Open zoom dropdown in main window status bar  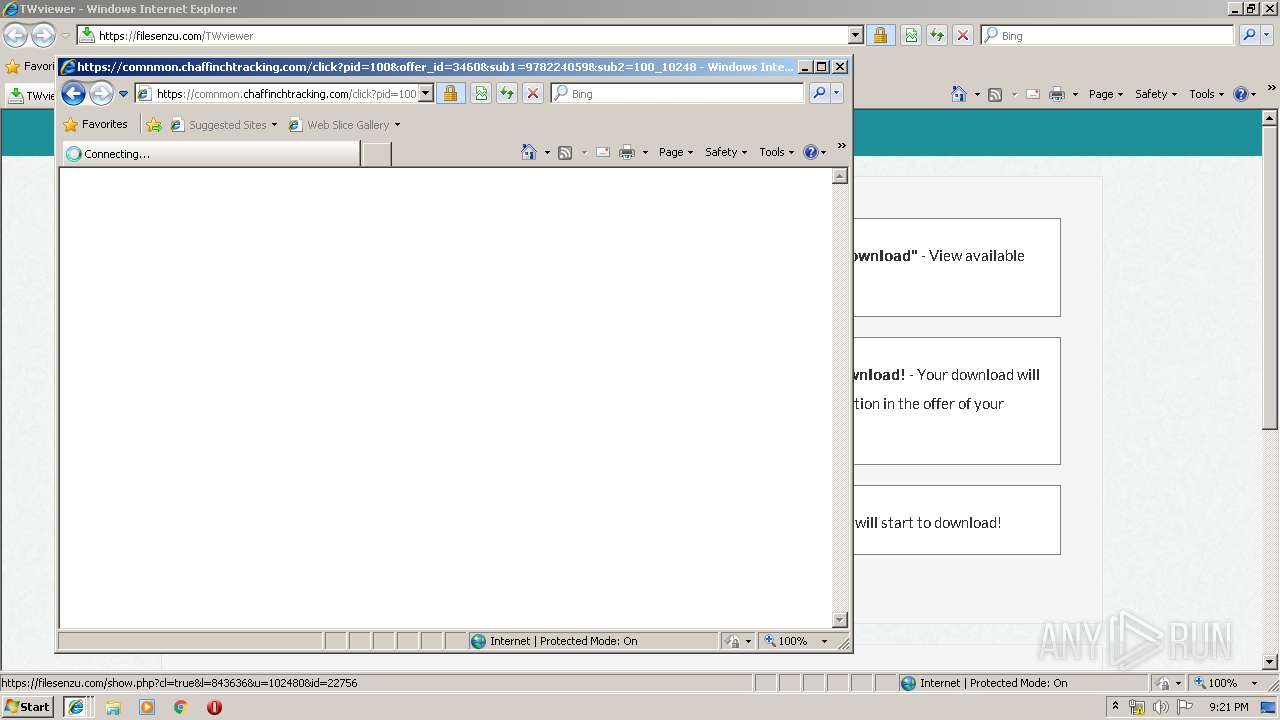(1254, 683)
